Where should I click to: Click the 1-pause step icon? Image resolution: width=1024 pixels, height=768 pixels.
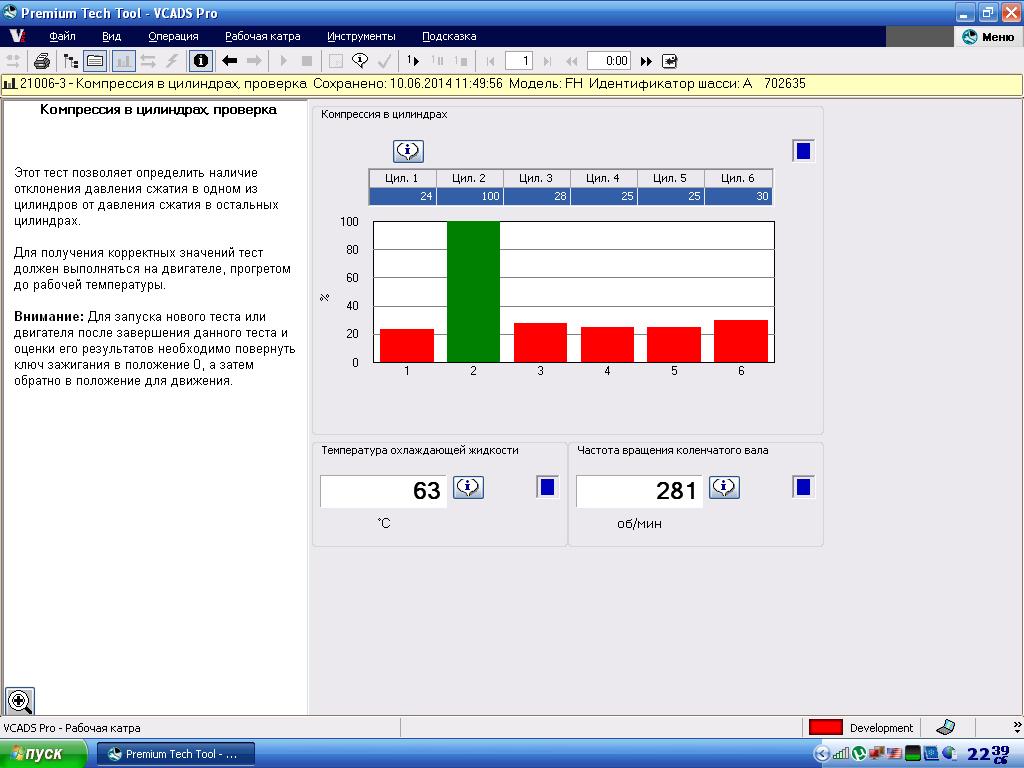tap(438, 61)
